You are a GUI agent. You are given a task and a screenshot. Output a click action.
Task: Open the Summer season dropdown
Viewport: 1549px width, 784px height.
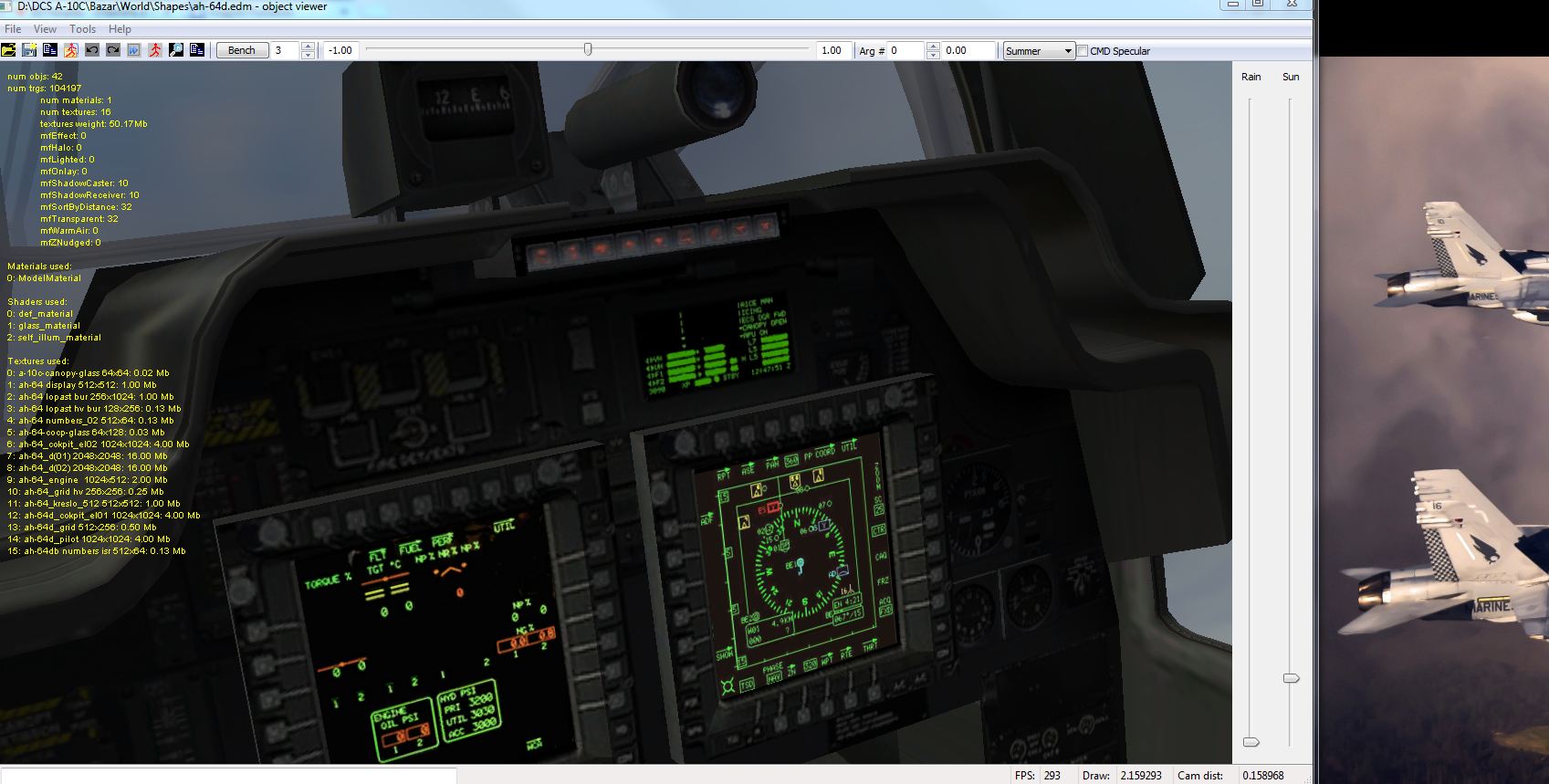click(1039, 51)
